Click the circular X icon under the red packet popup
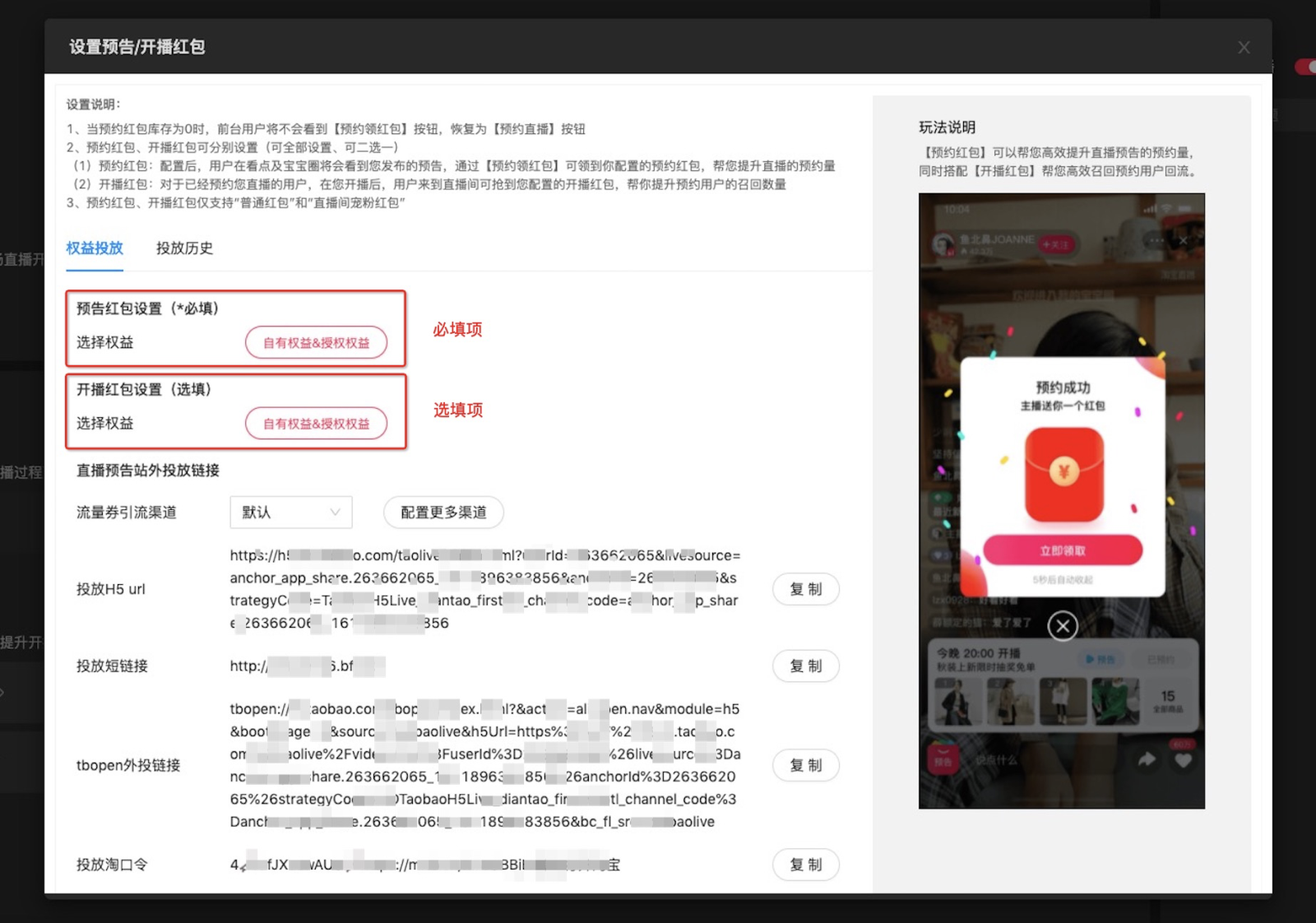1316x923 pixels. pos(1063,626)
